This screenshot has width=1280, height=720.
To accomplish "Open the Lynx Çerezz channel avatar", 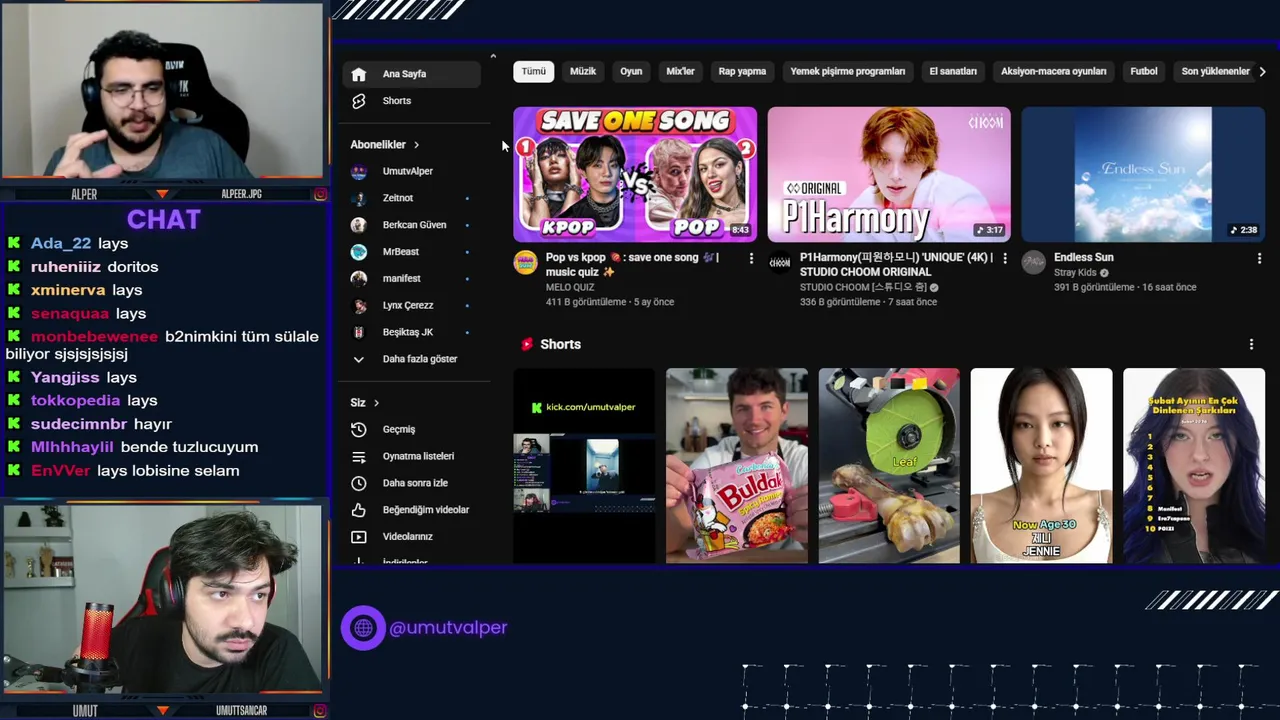I will tap(359, 305).
